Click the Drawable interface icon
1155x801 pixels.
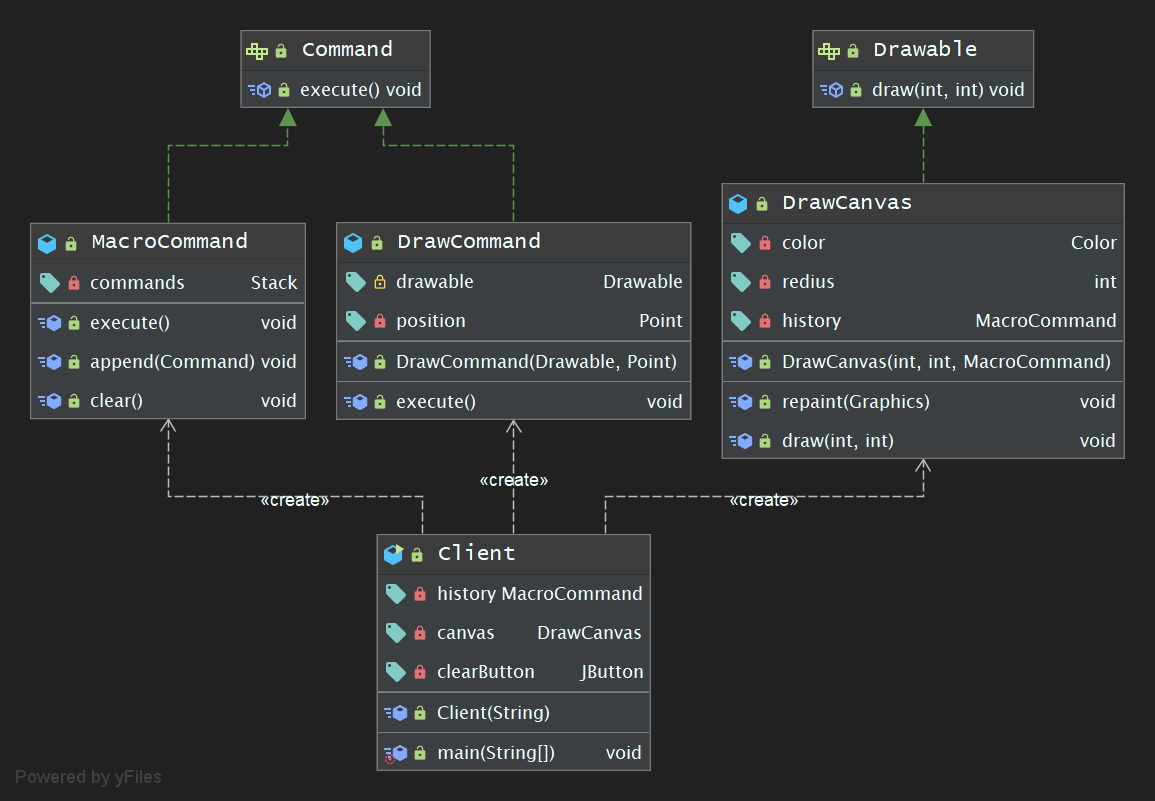(x=828, y=50)
